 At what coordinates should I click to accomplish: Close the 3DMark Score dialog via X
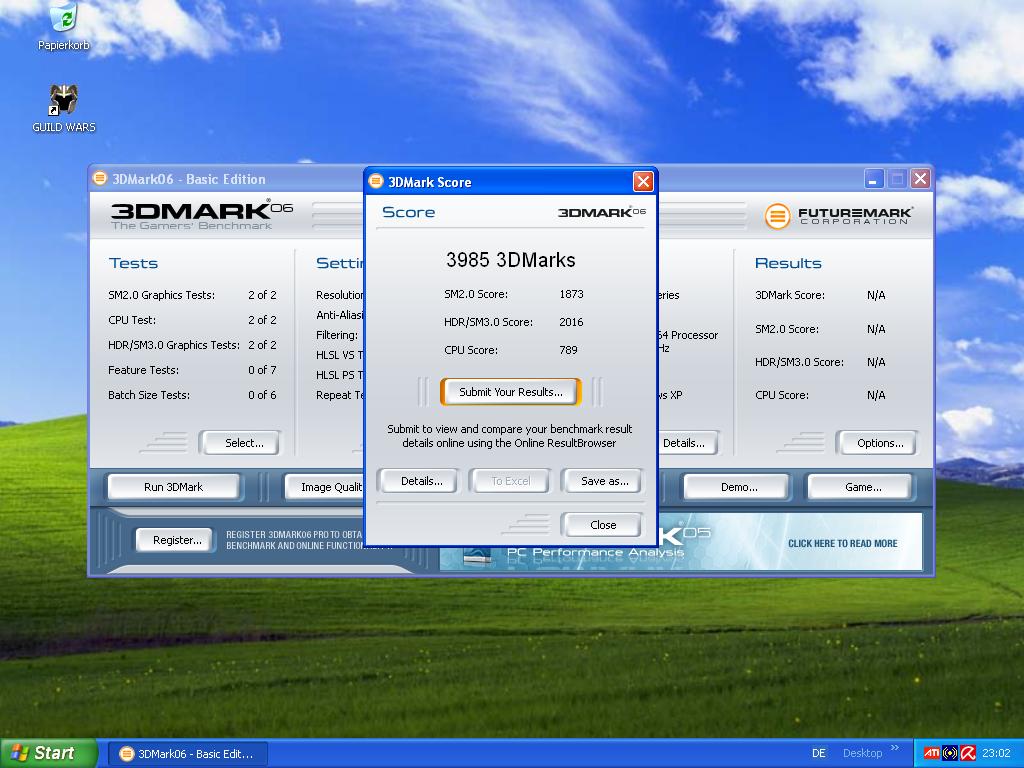tap(643, 182)
